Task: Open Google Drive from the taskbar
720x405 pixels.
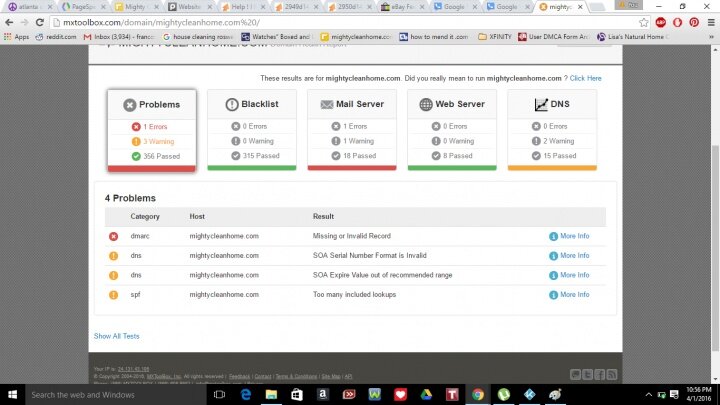Action: [x=426, y=394]
